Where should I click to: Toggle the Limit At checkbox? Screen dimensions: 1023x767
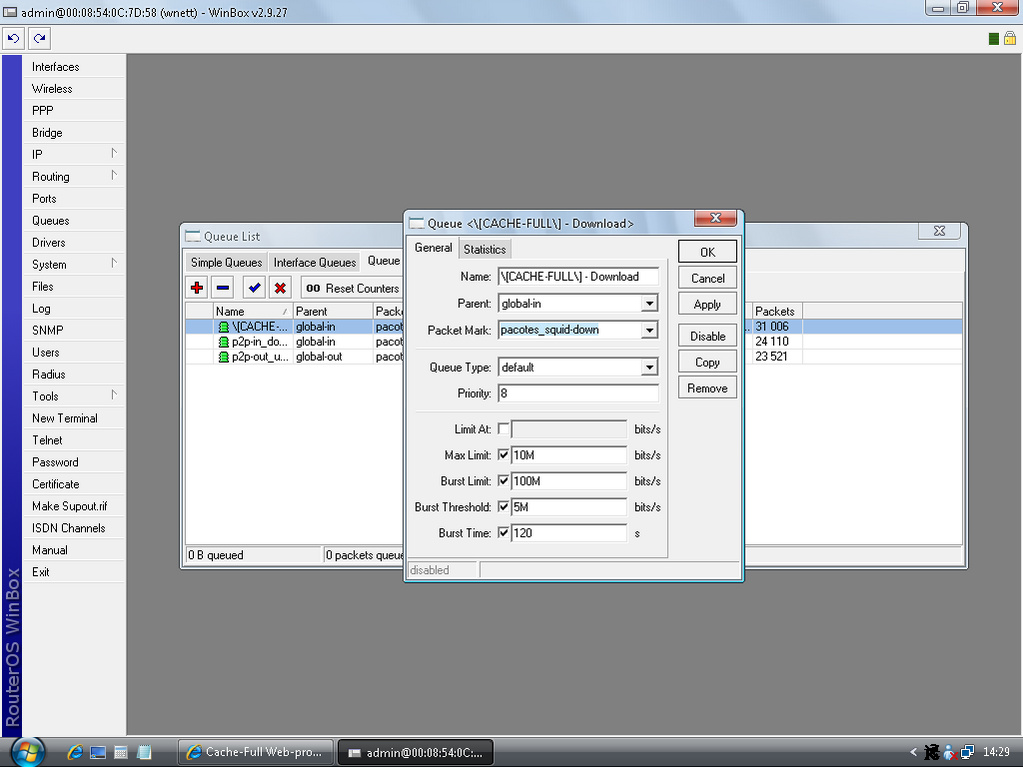503,429
